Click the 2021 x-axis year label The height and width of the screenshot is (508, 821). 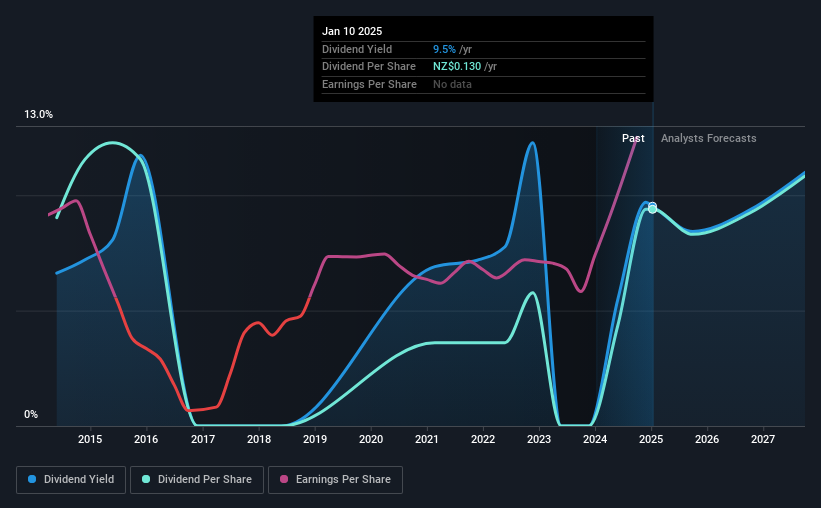coord(427,439)
